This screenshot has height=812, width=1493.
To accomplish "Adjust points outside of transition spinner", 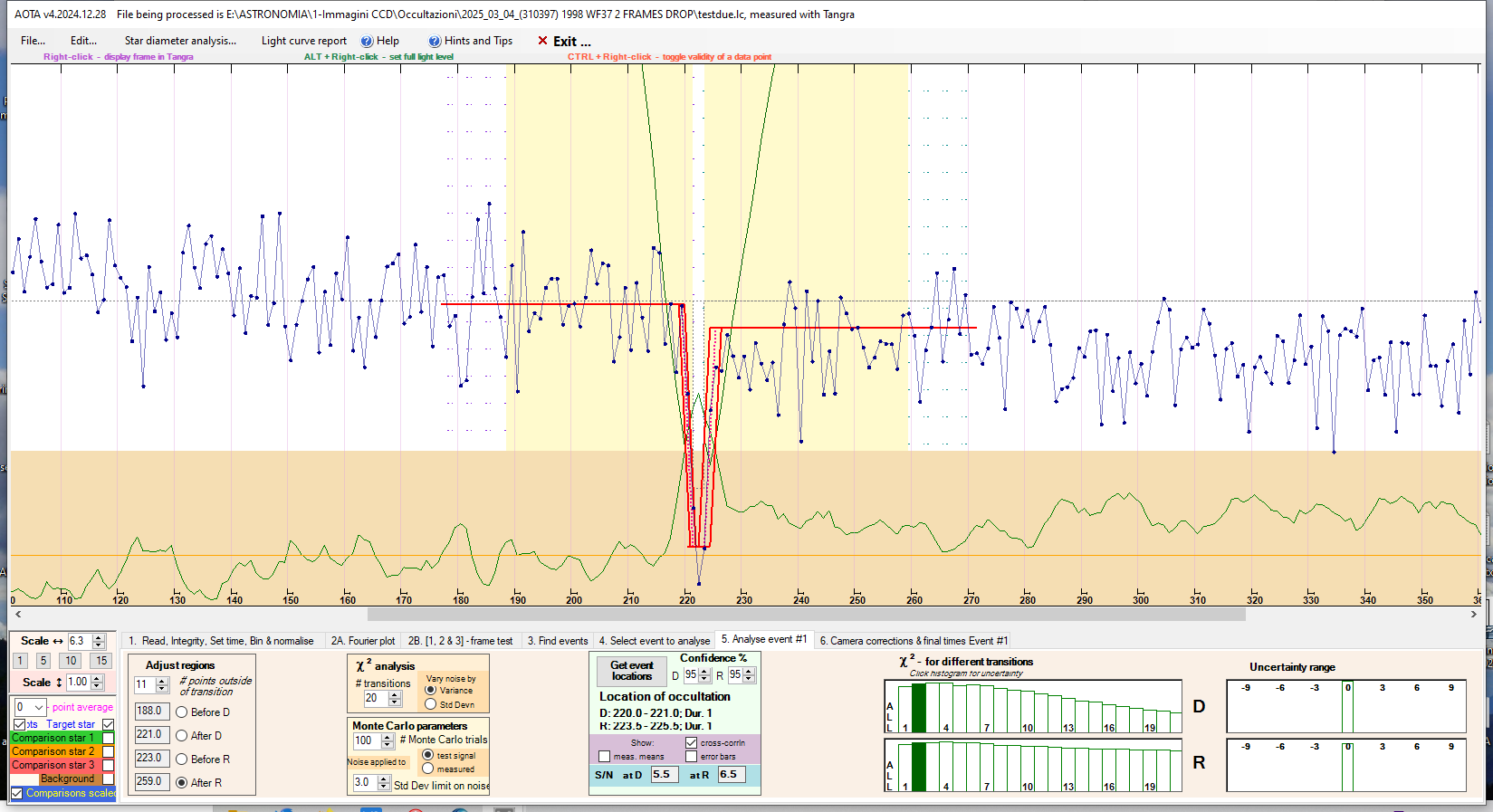I will tap(162, 685).
